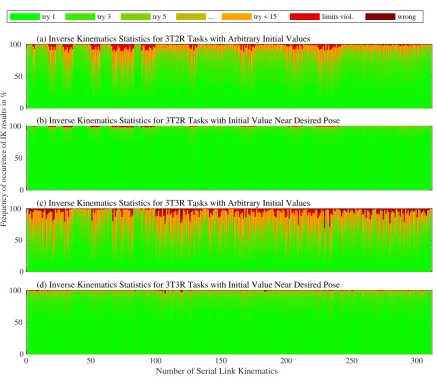437x380 pixels.
Task: Click the stacked bar area of subplot (c)
Action: [229, 240]
